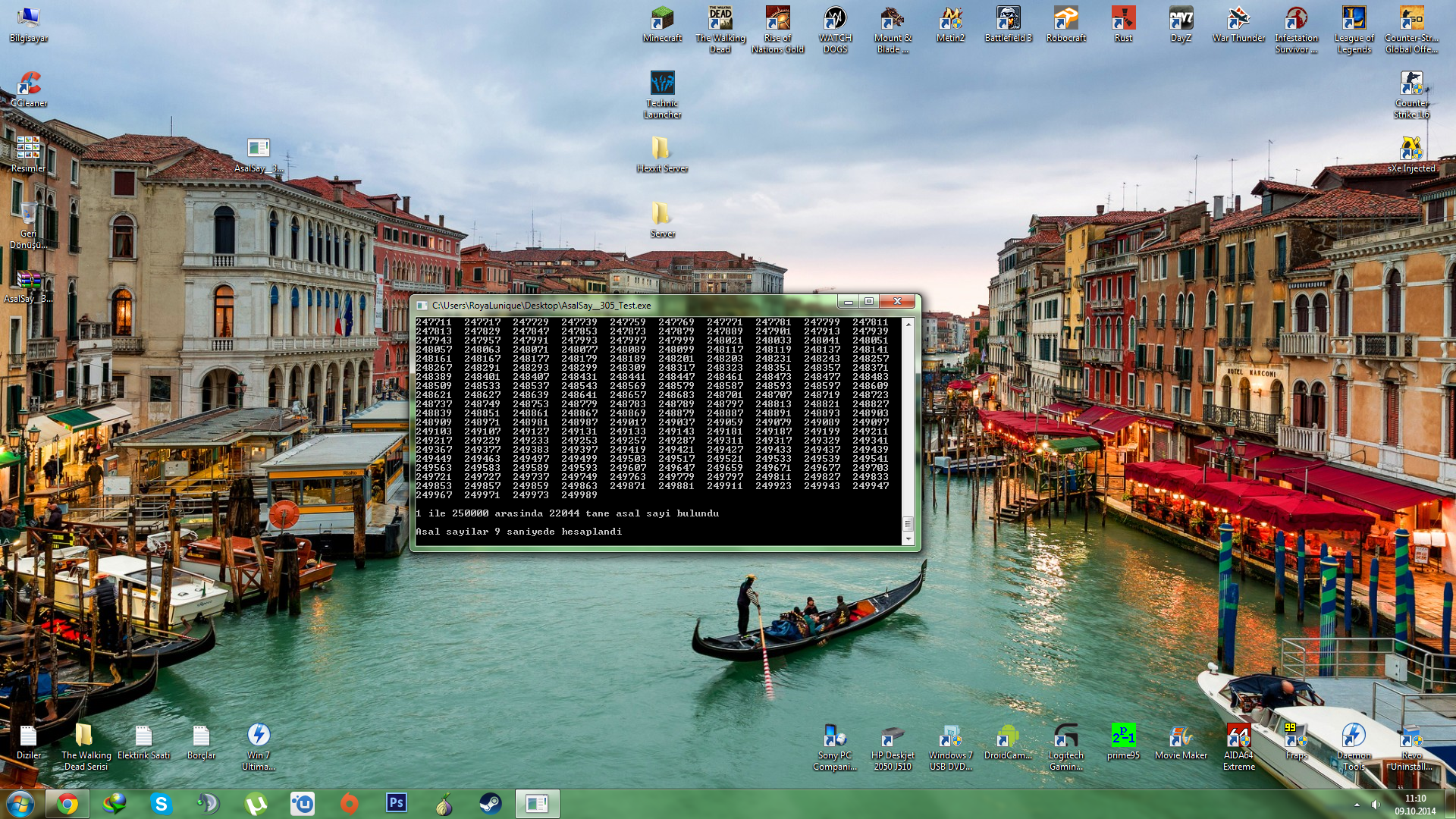Show hidden system tray icons arrow
This screenshot has height=819, width=1456.
click(1357, 805)
